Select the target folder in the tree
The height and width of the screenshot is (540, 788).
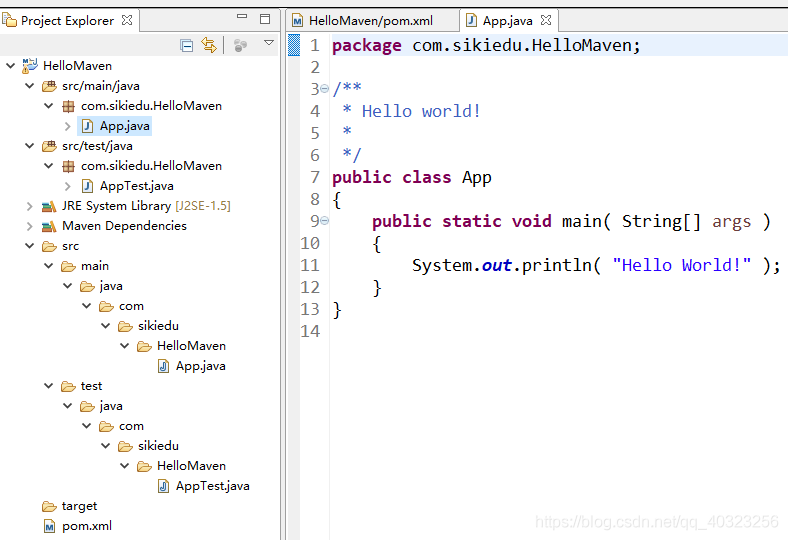click(79, 506)
